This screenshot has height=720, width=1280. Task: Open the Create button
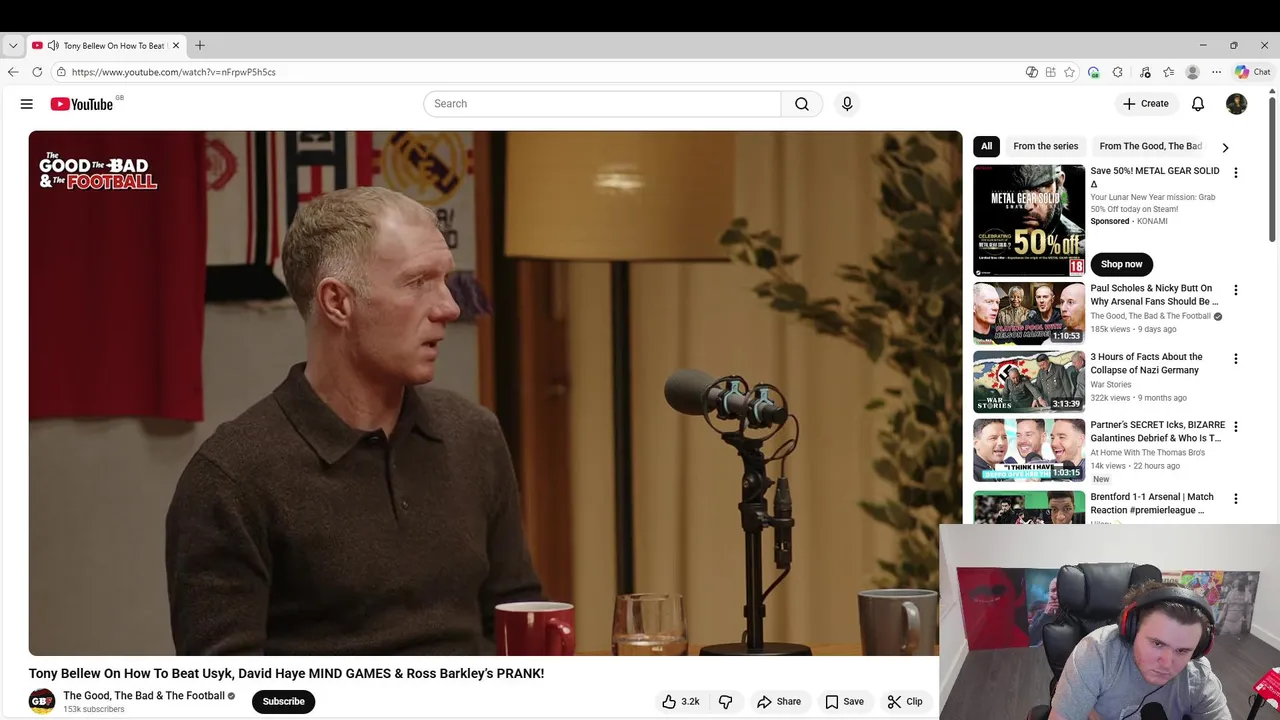tap(1145, 104)
